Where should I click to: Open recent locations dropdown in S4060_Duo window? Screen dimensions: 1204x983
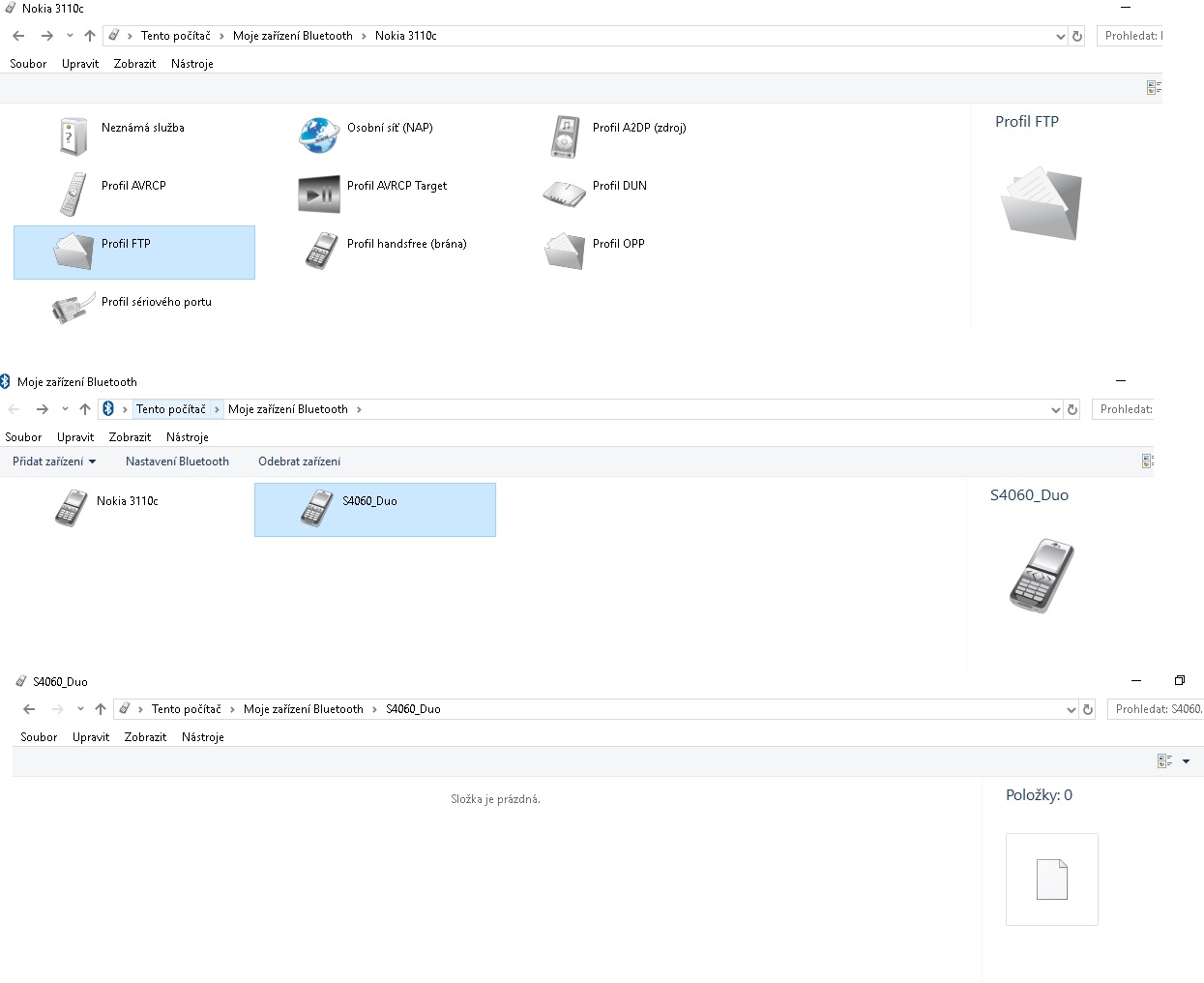pyautogui.click(x=80, y=709)
